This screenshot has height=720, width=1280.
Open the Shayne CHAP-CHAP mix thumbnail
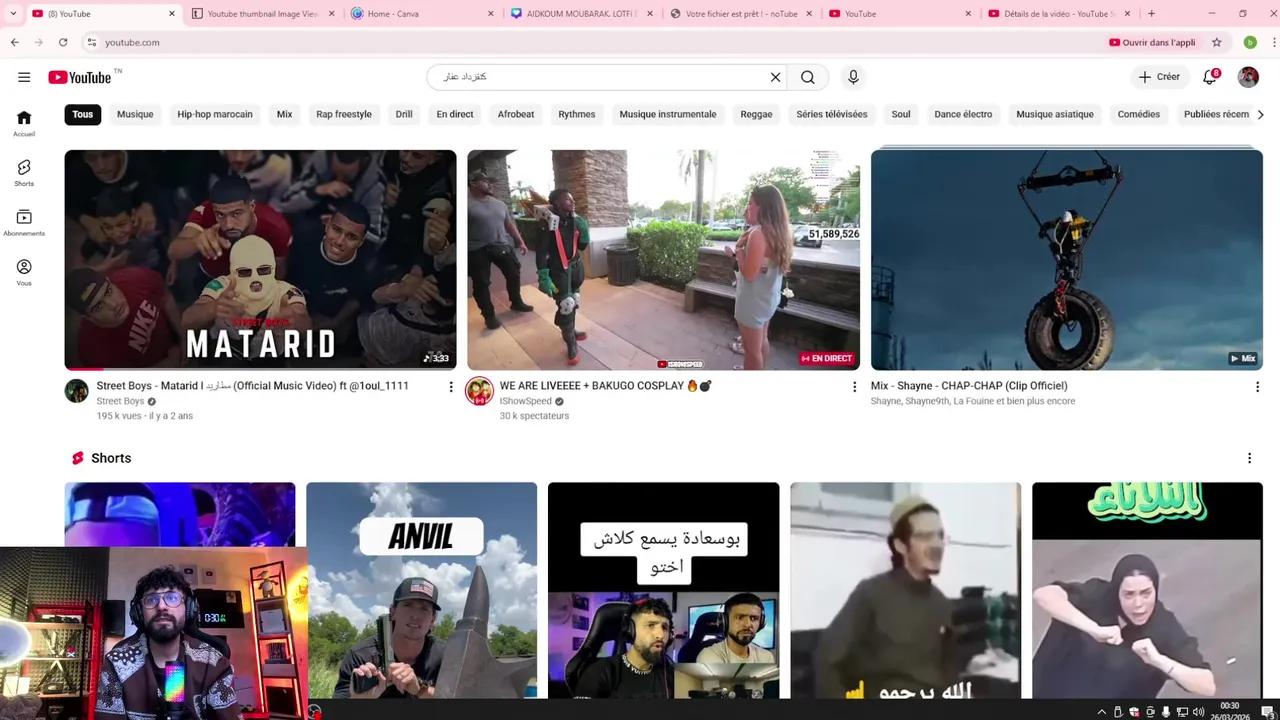[1067, 260]
